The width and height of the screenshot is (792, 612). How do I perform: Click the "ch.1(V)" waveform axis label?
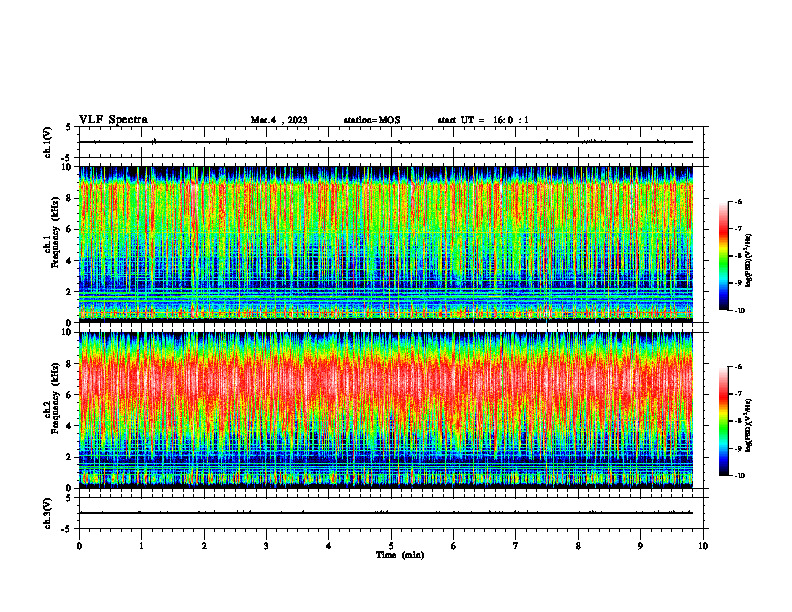47,142
